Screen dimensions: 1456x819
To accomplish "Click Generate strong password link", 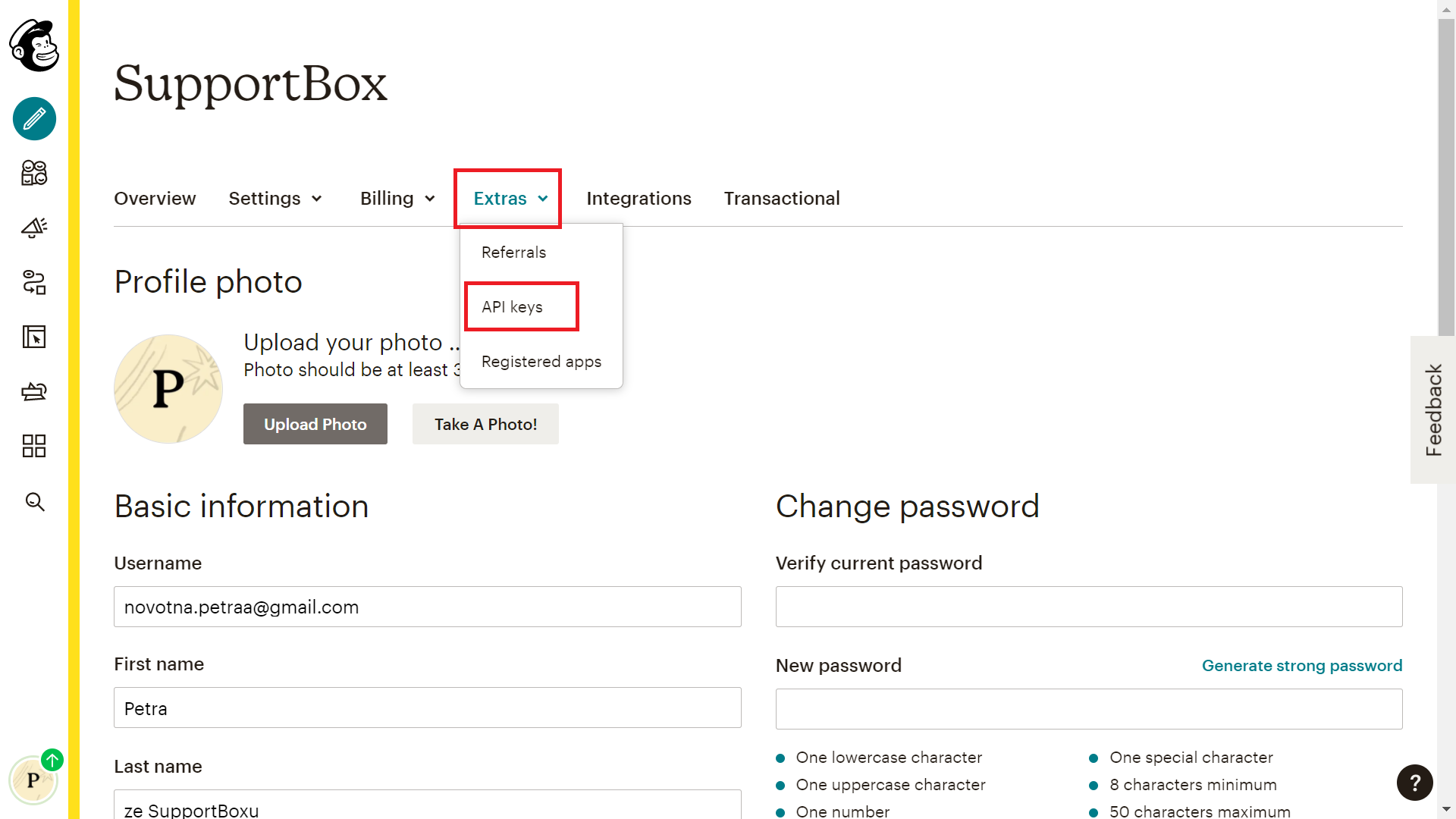I will tap(1302, 665).
